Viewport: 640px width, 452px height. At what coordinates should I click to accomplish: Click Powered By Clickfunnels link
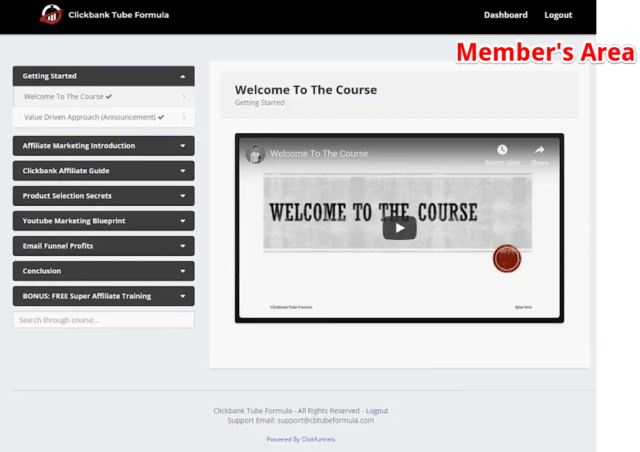(x=301, y=439)
